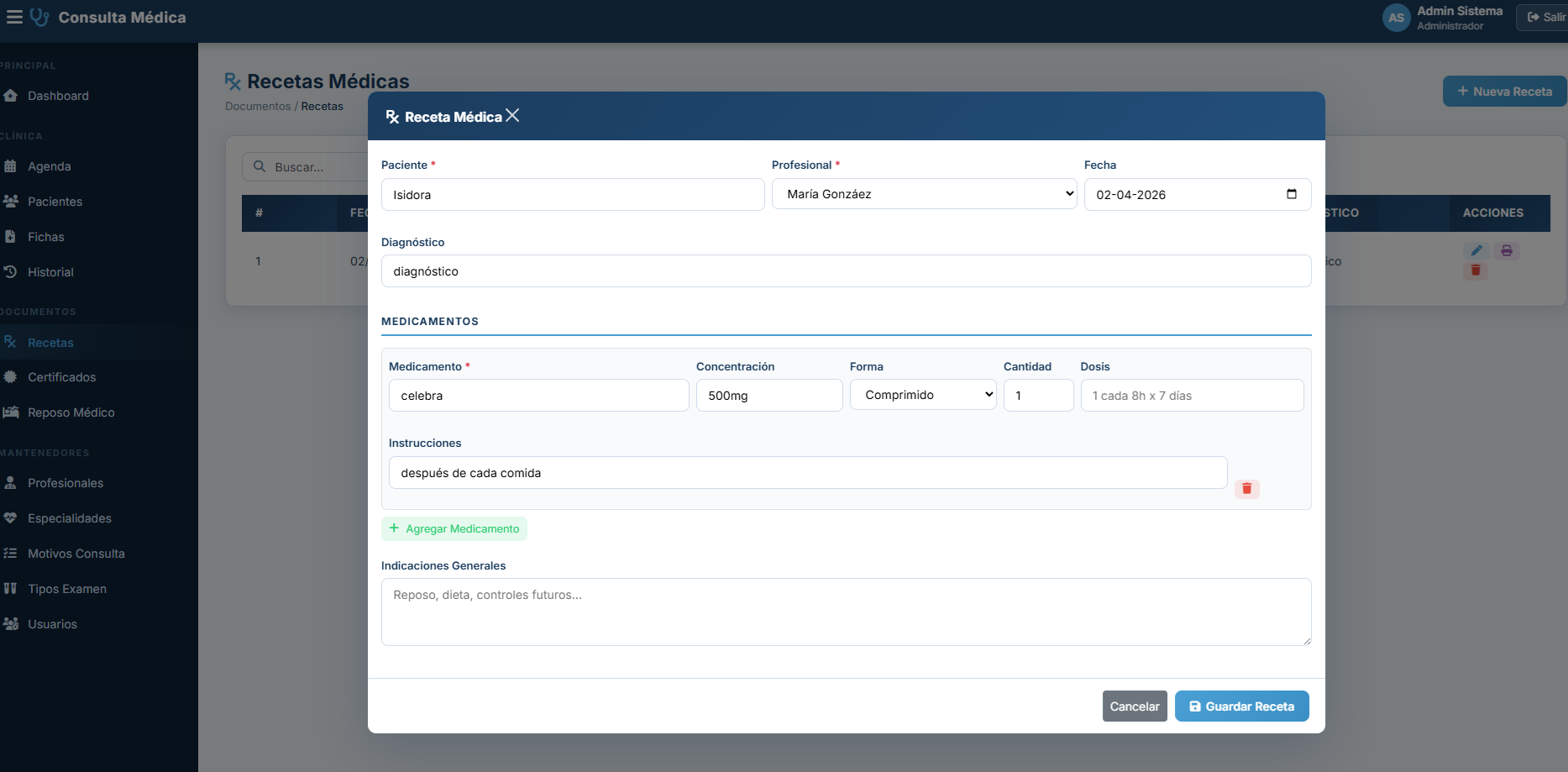Click the Paciente field containing Isidora

[573, 194]
